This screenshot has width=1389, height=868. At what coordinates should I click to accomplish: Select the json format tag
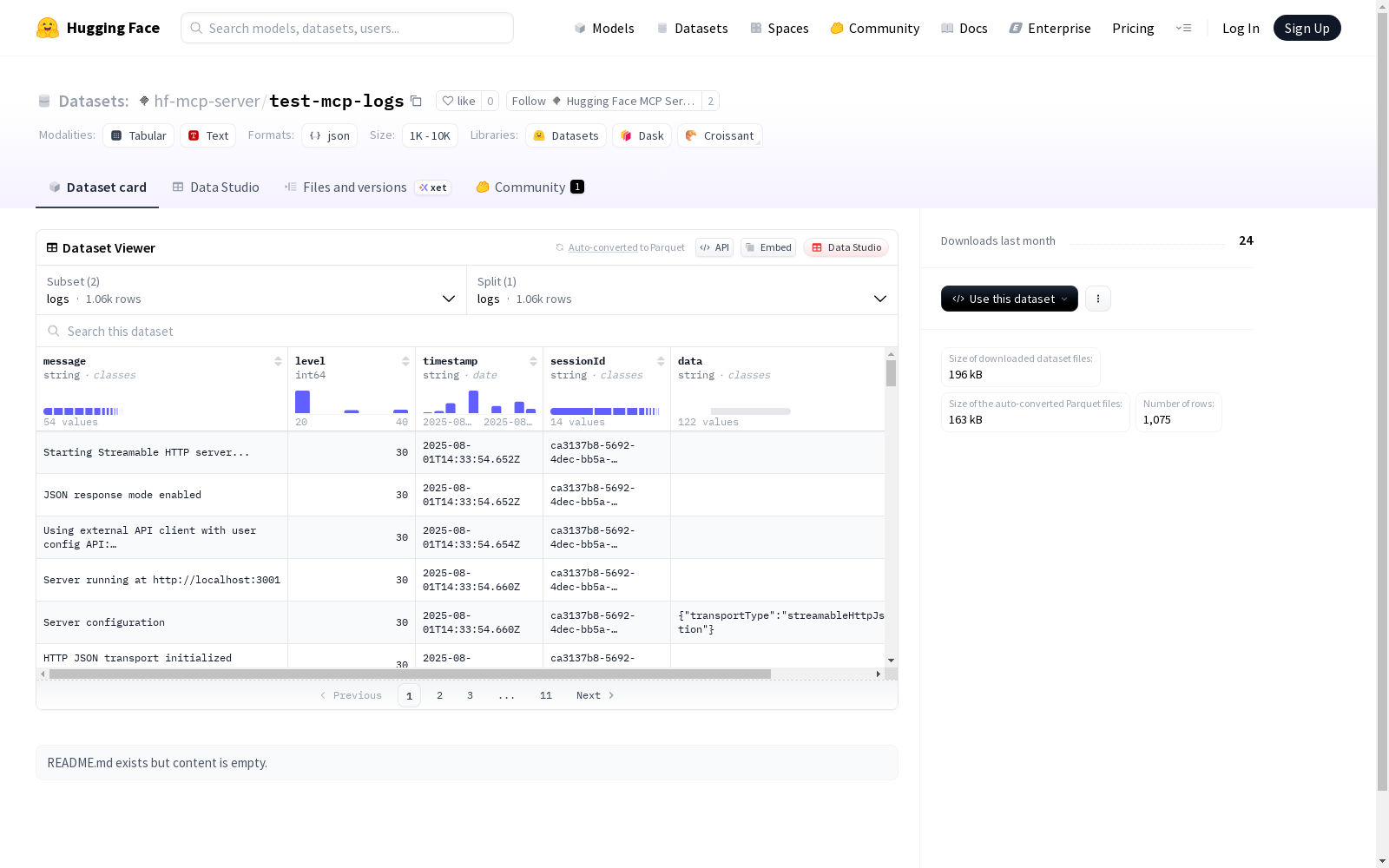pos(330,135)
